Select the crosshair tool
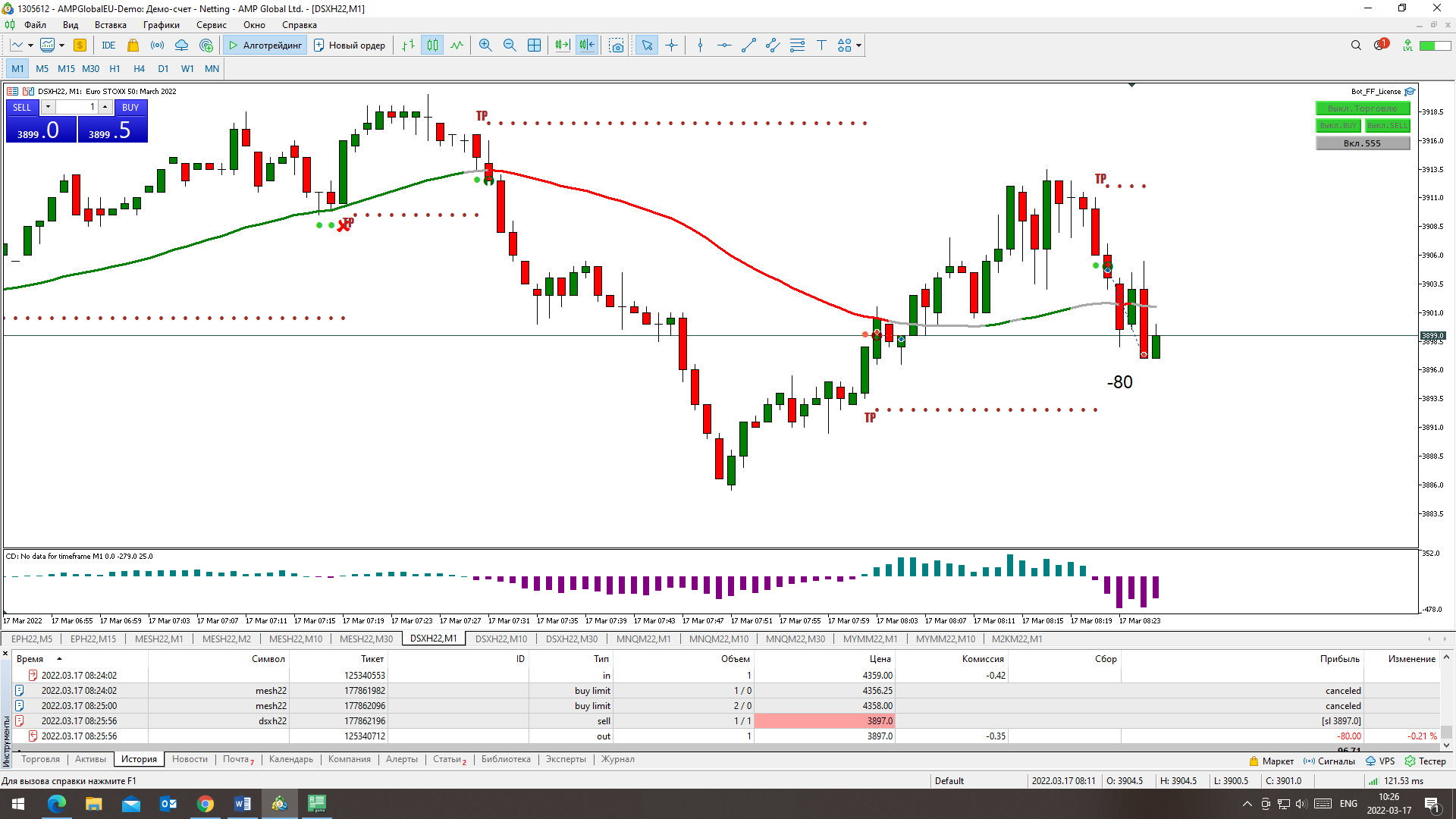The width and height of the screenshot is (1456, 819). [671, 45]
